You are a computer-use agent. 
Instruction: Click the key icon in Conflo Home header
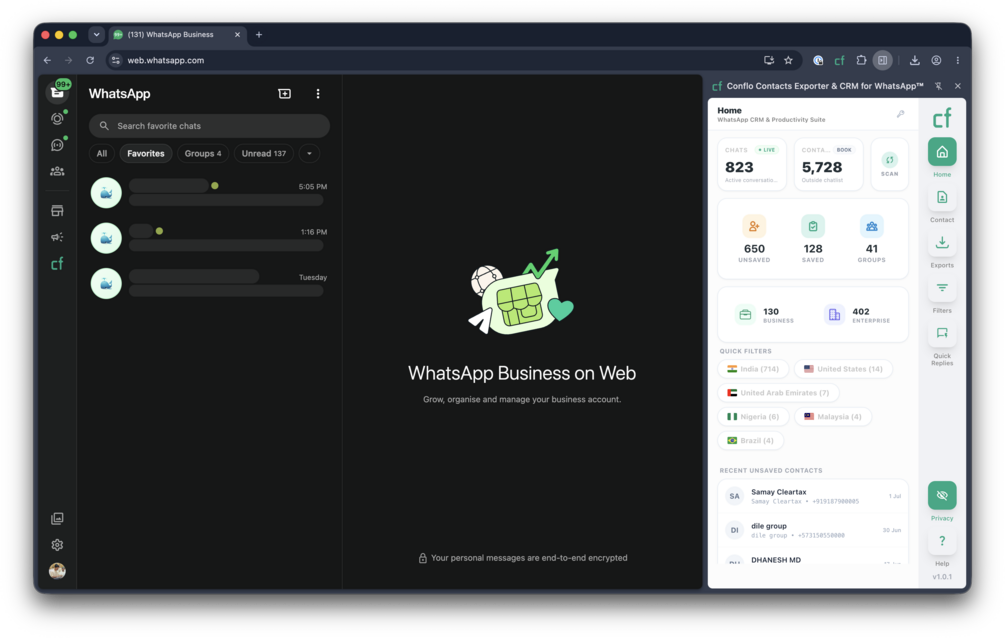click(x=901, y=114)
